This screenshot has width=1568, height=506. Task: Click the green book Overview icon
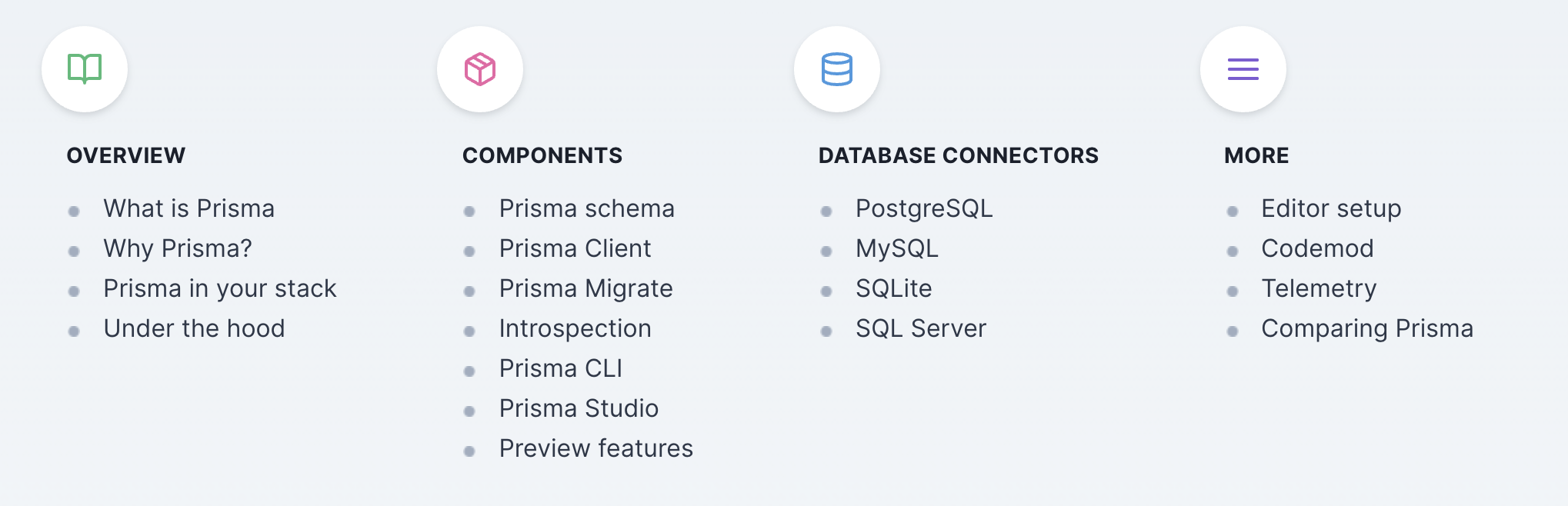(x=85, y=69)
